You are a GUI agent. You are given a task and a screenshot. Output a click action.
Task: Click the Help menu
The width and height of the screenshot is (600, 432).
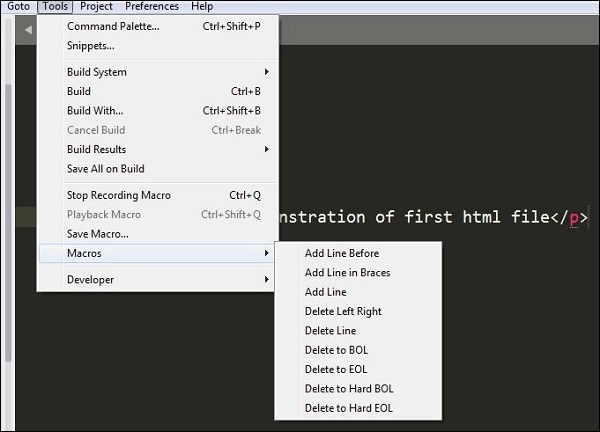click(202, 6)
